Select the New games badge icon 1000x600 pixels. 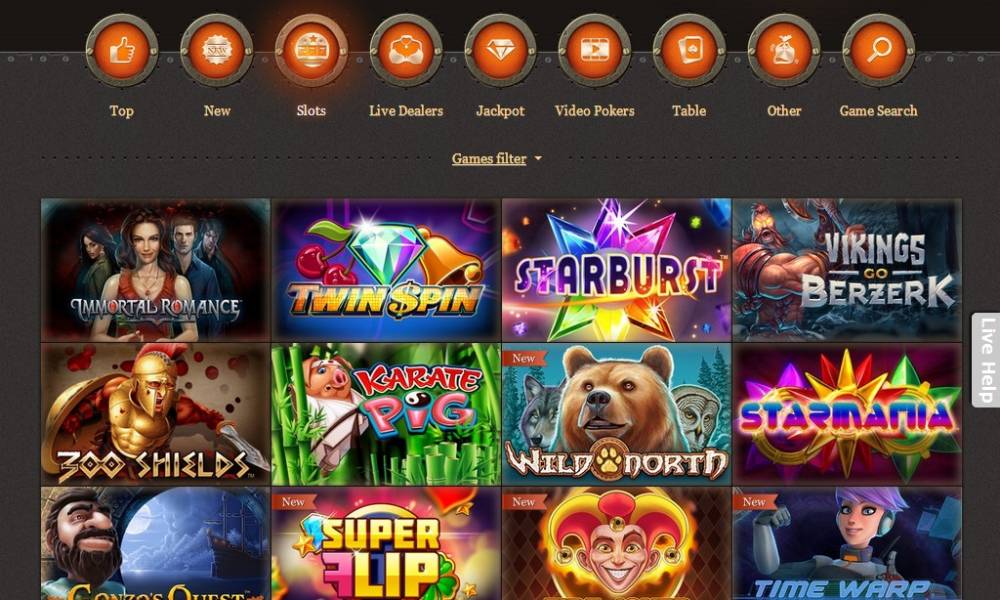(x=217, y=50)
